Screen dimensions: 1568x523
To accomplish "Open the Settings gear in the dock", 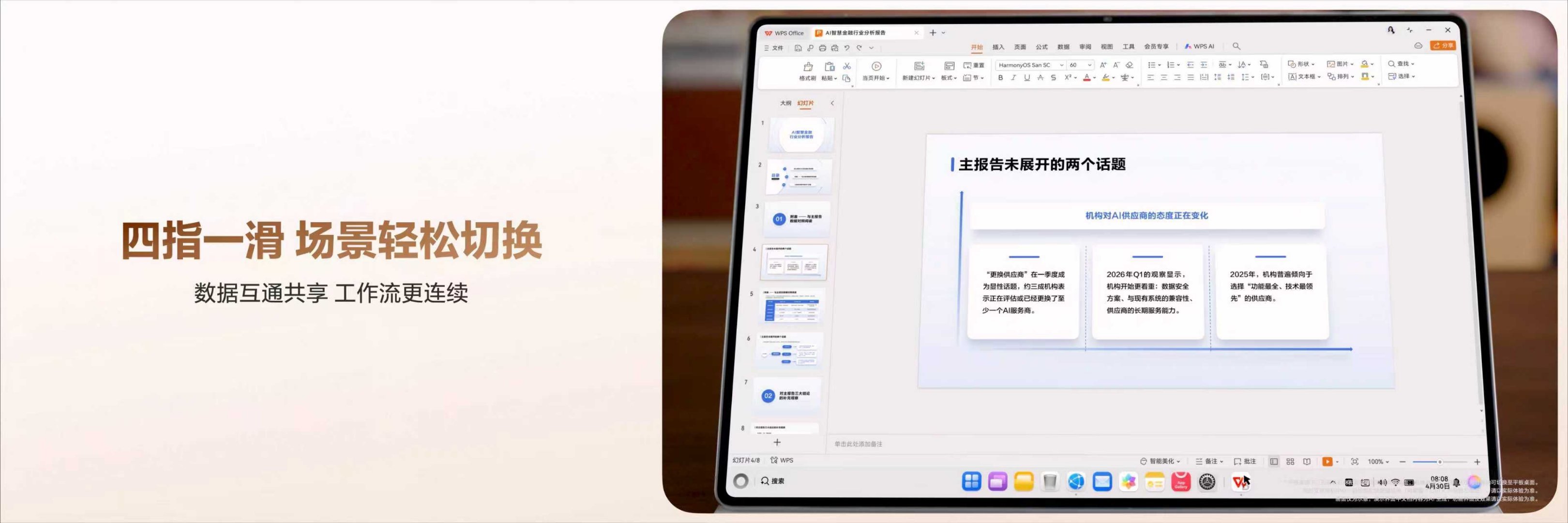I will (x=1207, y=482).
